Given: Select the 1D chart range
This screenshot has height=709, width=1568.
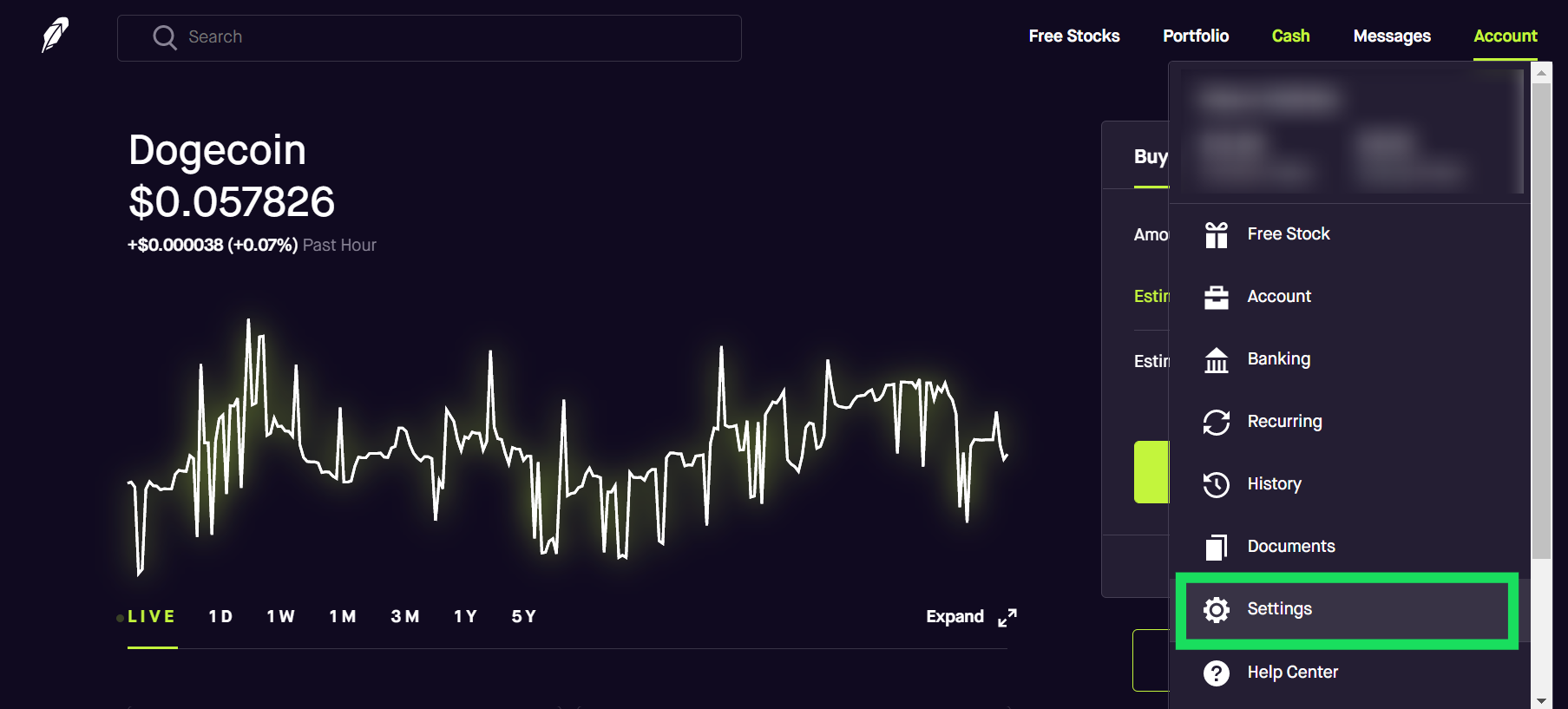Looking at the screenshot, I should pyautogui.click(x=220, y=617).
